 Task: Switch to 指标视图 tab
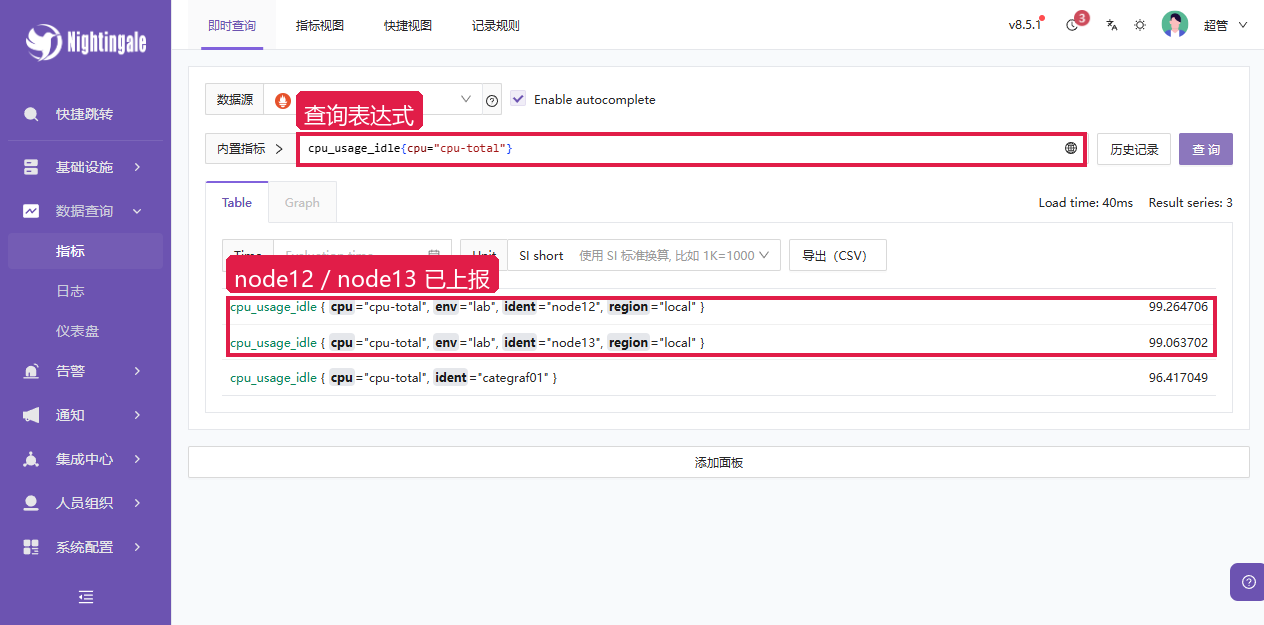(320, 25)
